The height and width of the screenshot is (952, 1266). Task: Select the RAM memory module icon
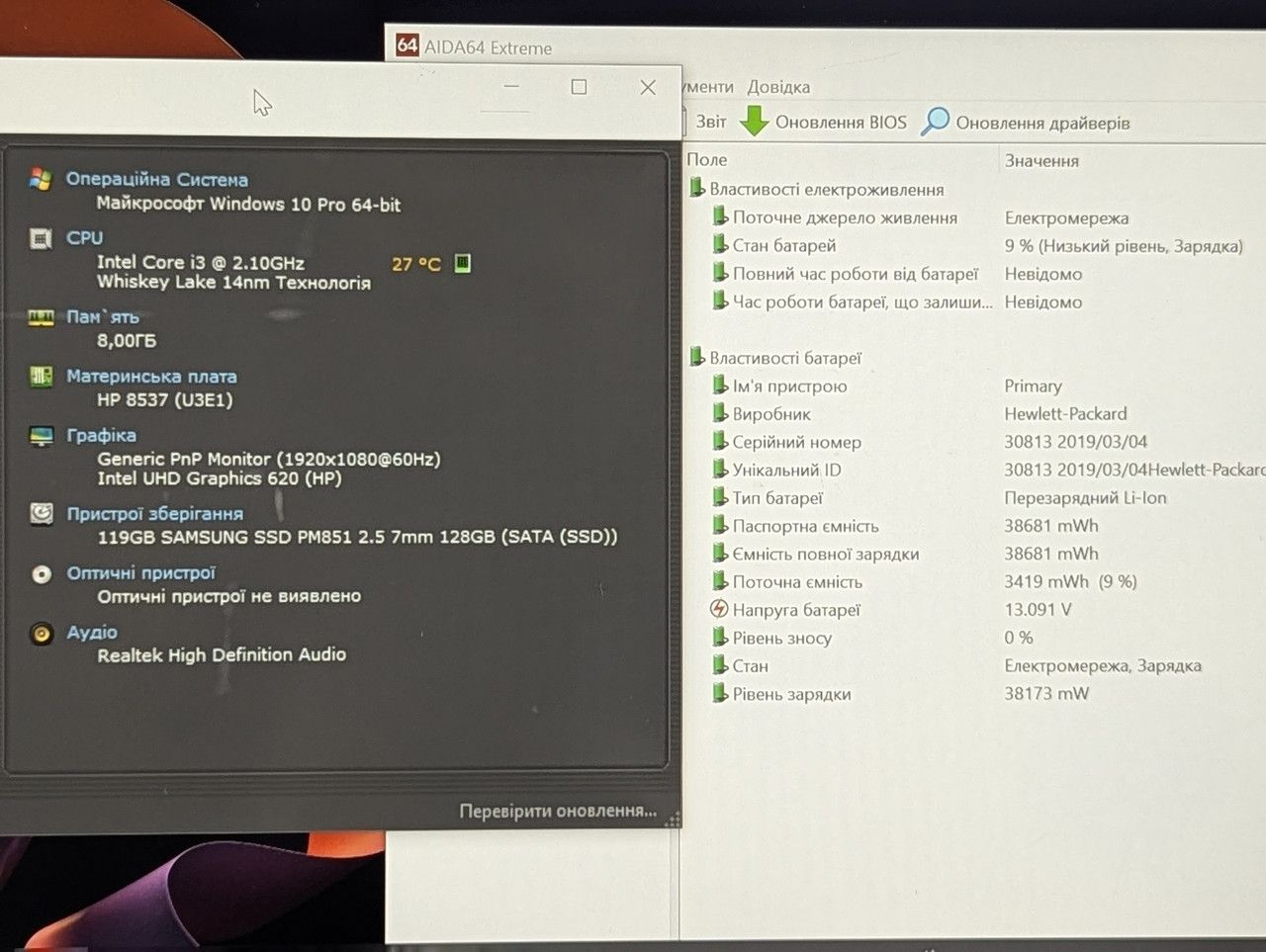pos(41,317)
